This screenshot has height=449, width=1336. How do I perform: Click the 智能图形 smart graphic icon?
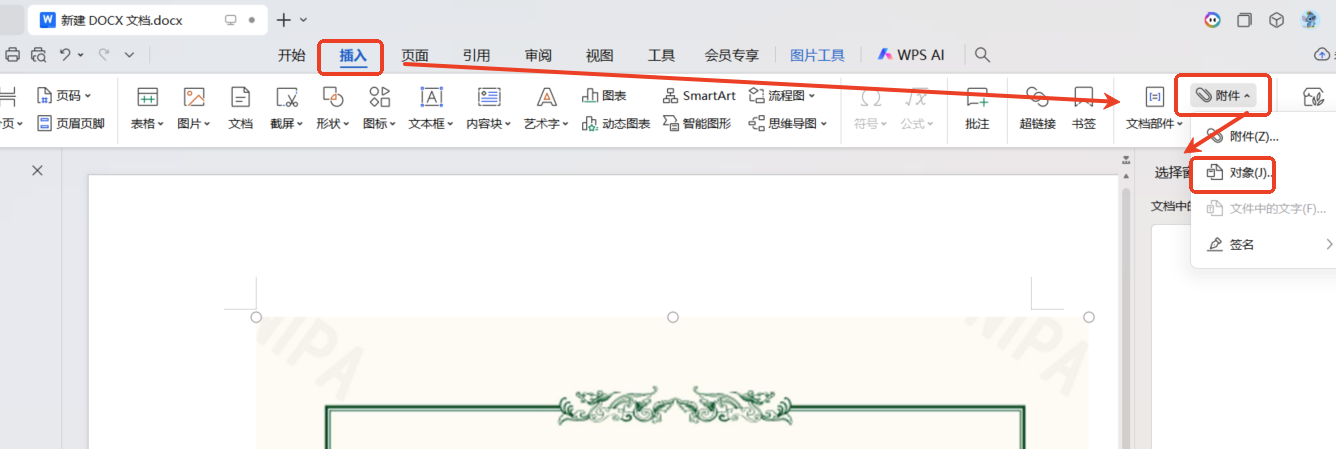[697, 124]
